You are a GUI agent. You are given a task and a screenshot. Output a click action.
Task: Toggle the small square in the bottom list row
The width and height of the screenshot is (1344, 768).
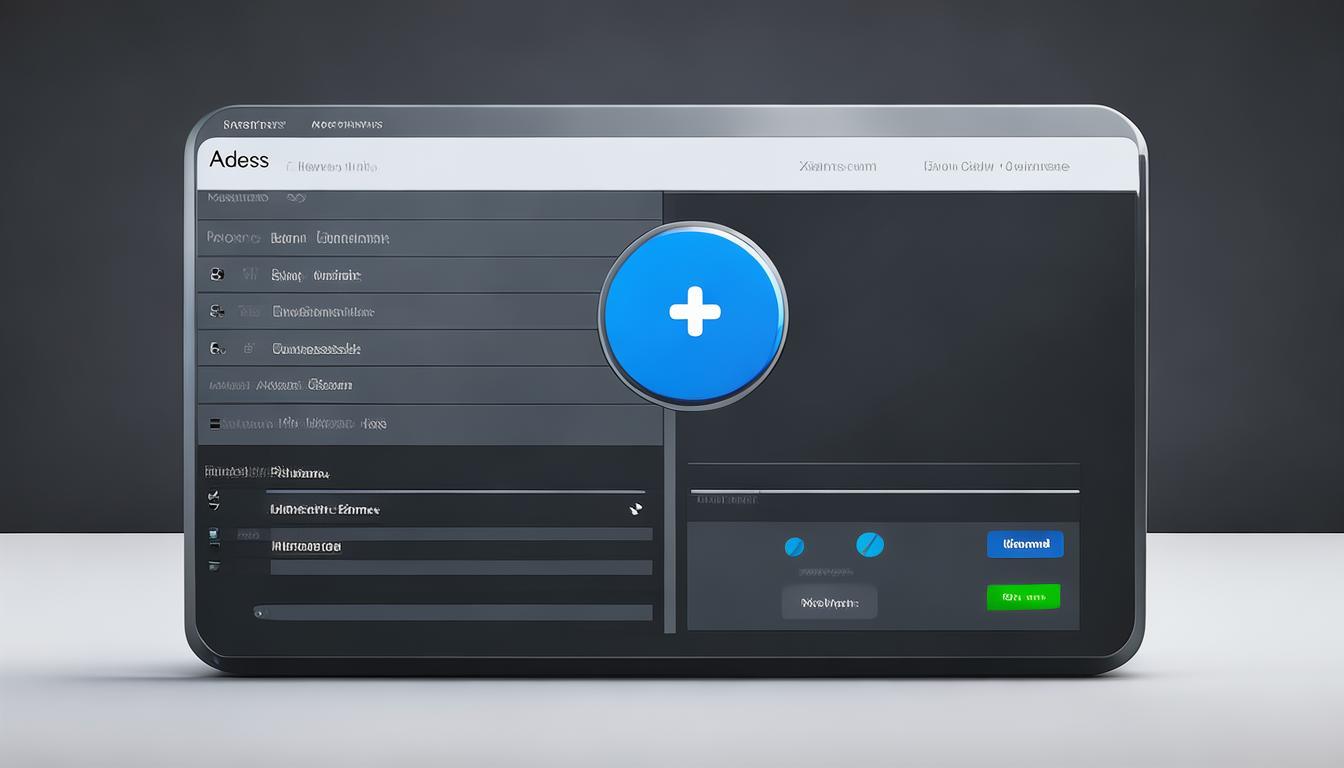coord(214,424)
